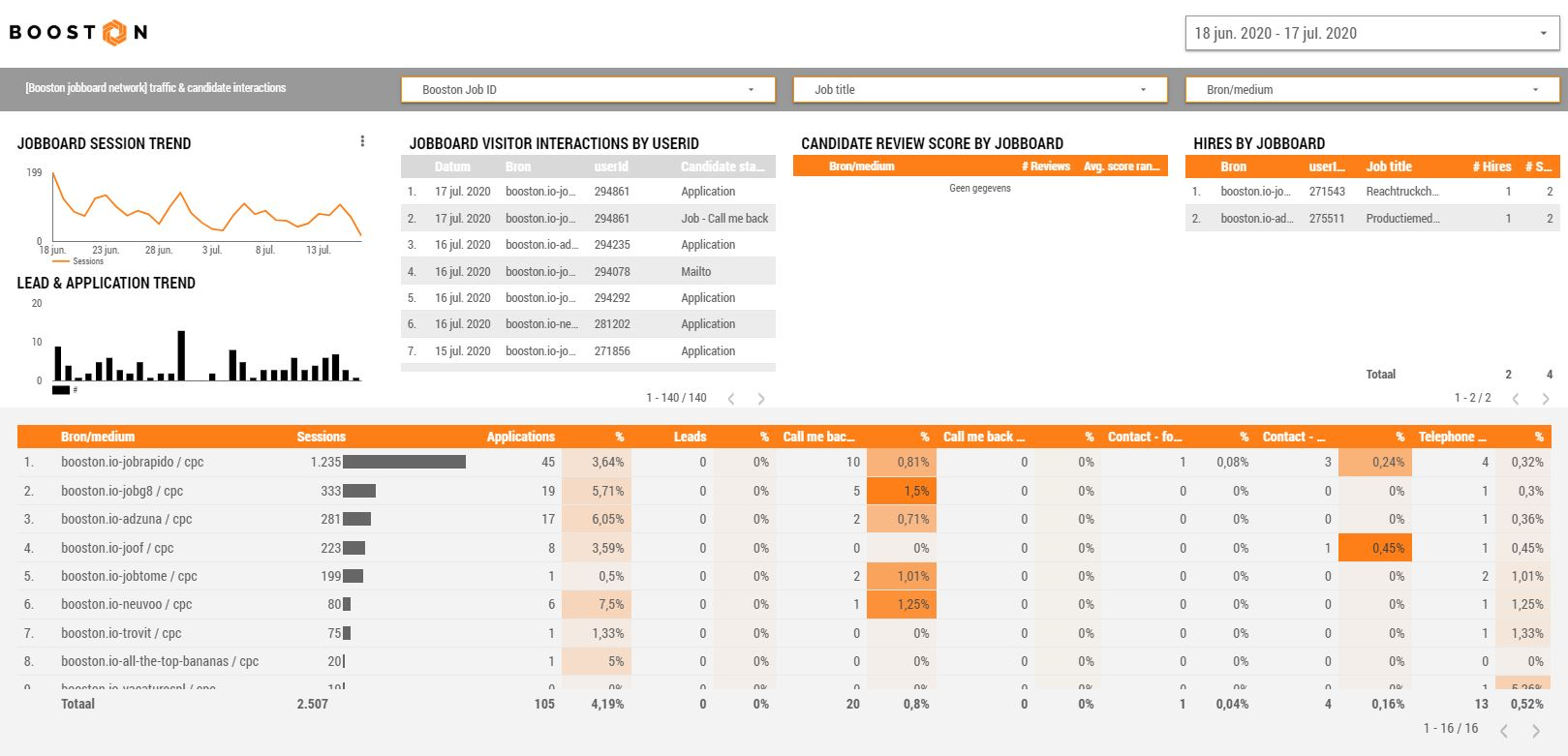Sort hires table by Job title header
This screenshot has width=1568, height=756.
[x=1389, y=166]
